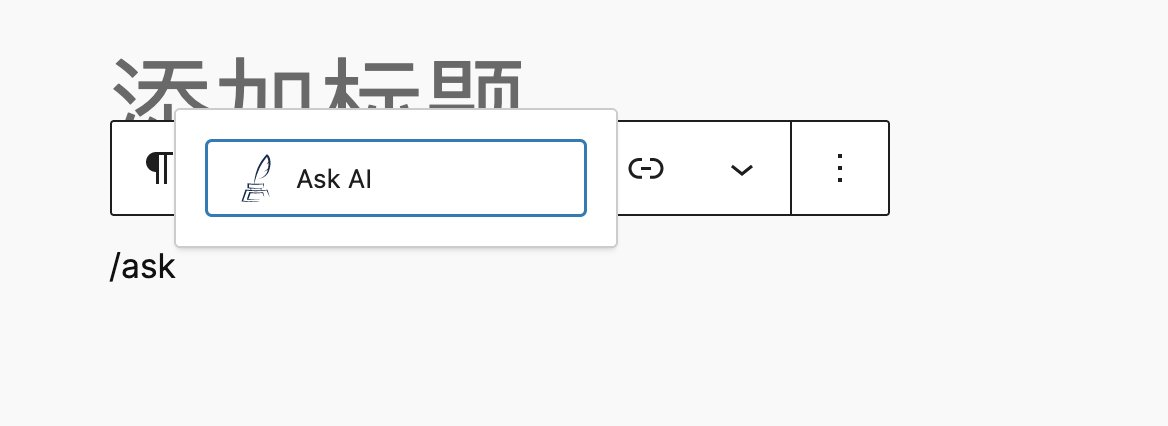The height and width of the screenshot is (426, 1168).
Task: Show more rich text controls via down arrow
Action: (x=741, y=170)
